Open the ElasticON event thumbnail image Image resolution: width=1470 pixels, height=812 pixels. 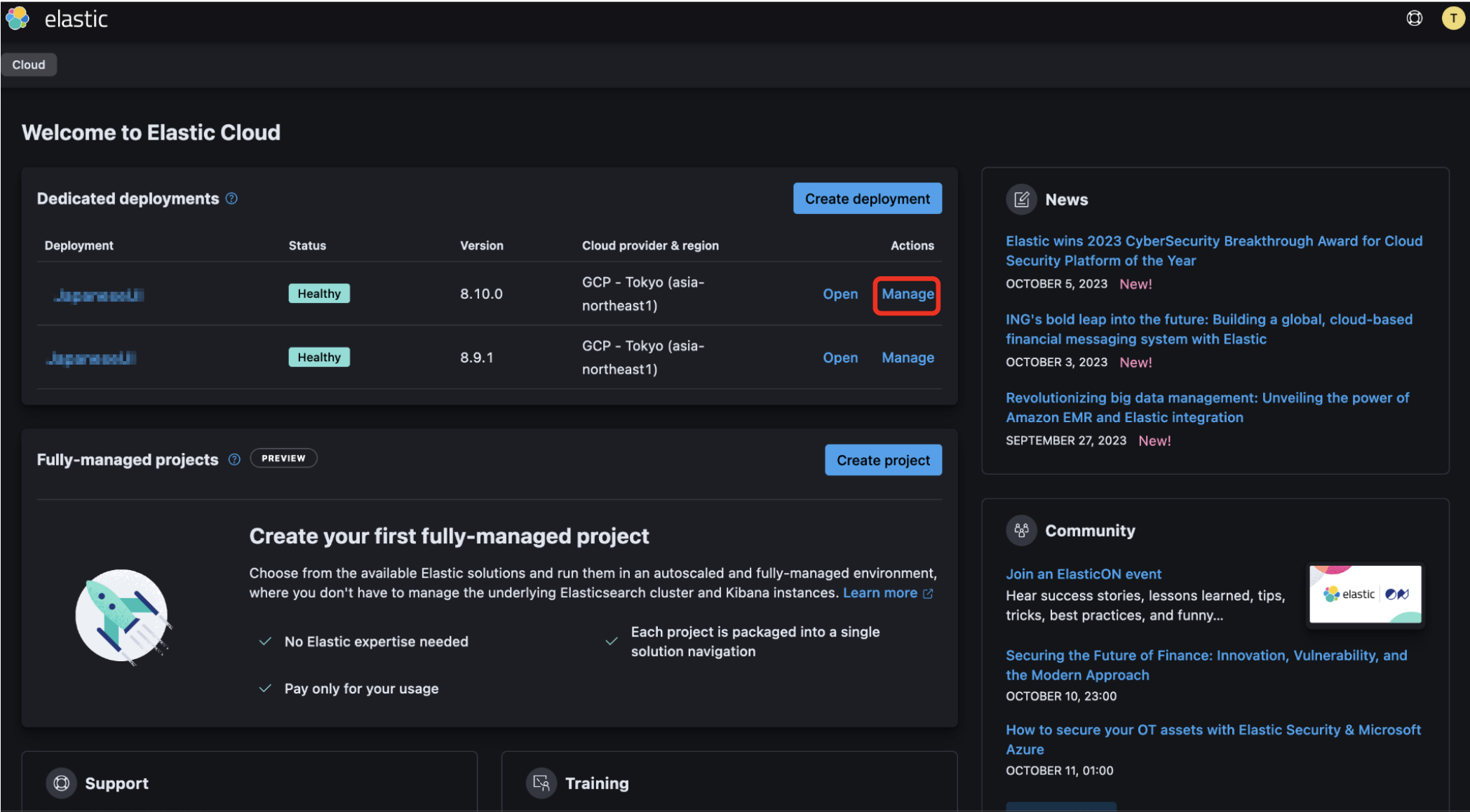click(1365, 594)
